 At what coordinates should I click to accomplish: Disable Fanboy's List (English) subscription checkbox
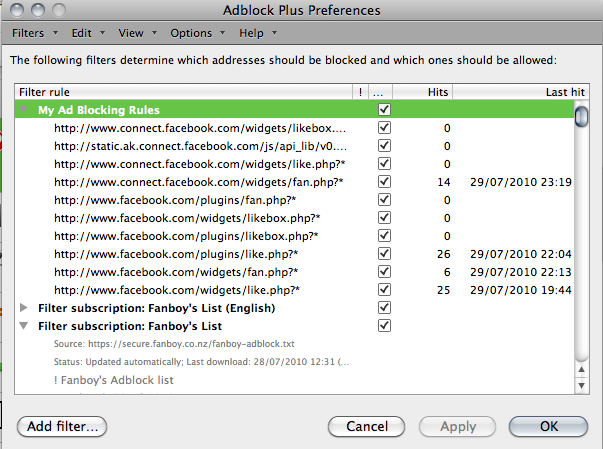point(384,308)
